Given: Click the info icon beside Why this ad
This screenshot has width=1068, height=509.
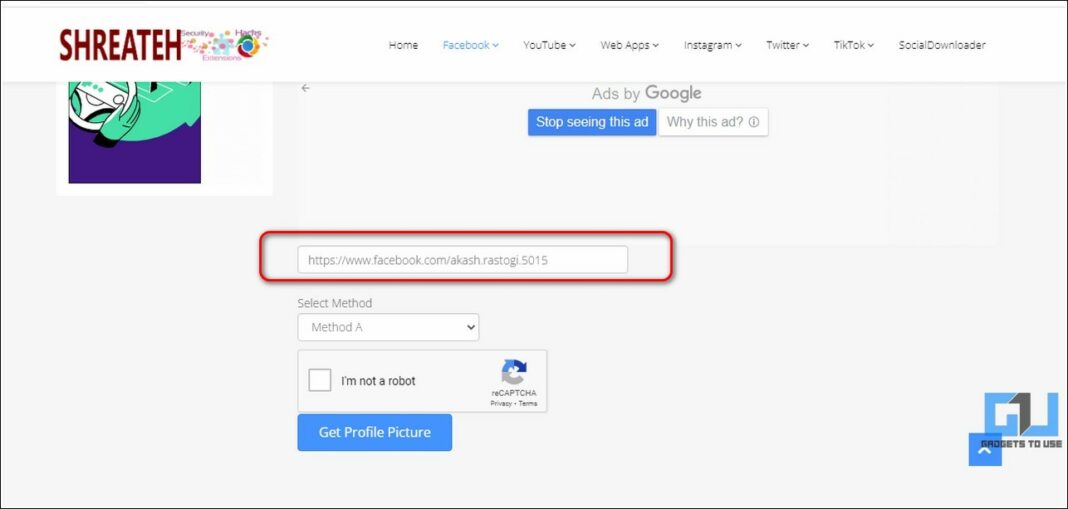Looking at the screenshot, I should pyautogui.click(x=754, y=123).
